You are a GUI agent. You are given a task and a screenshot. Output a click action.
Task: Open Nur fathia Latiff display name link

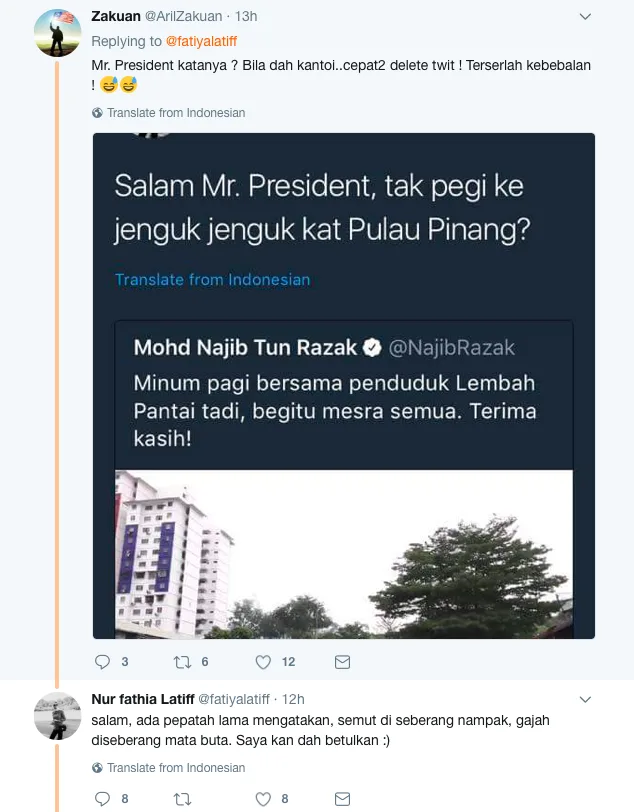tap(143, 699)
